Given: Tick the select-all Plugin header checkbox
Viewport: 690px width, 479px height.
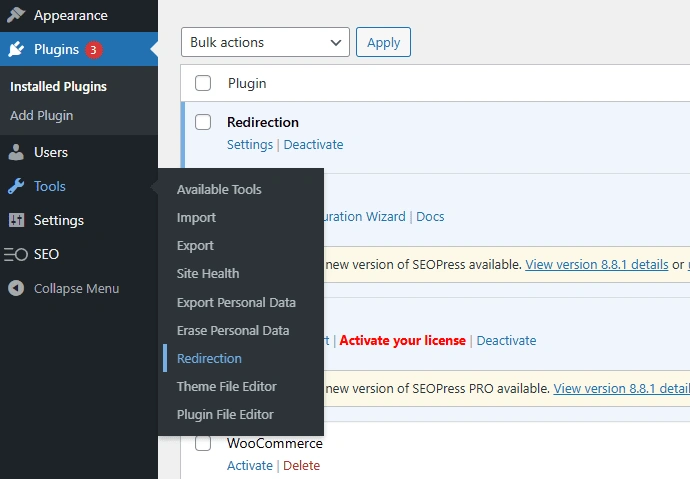Looking at the screenshot, I should pos(203,83).
